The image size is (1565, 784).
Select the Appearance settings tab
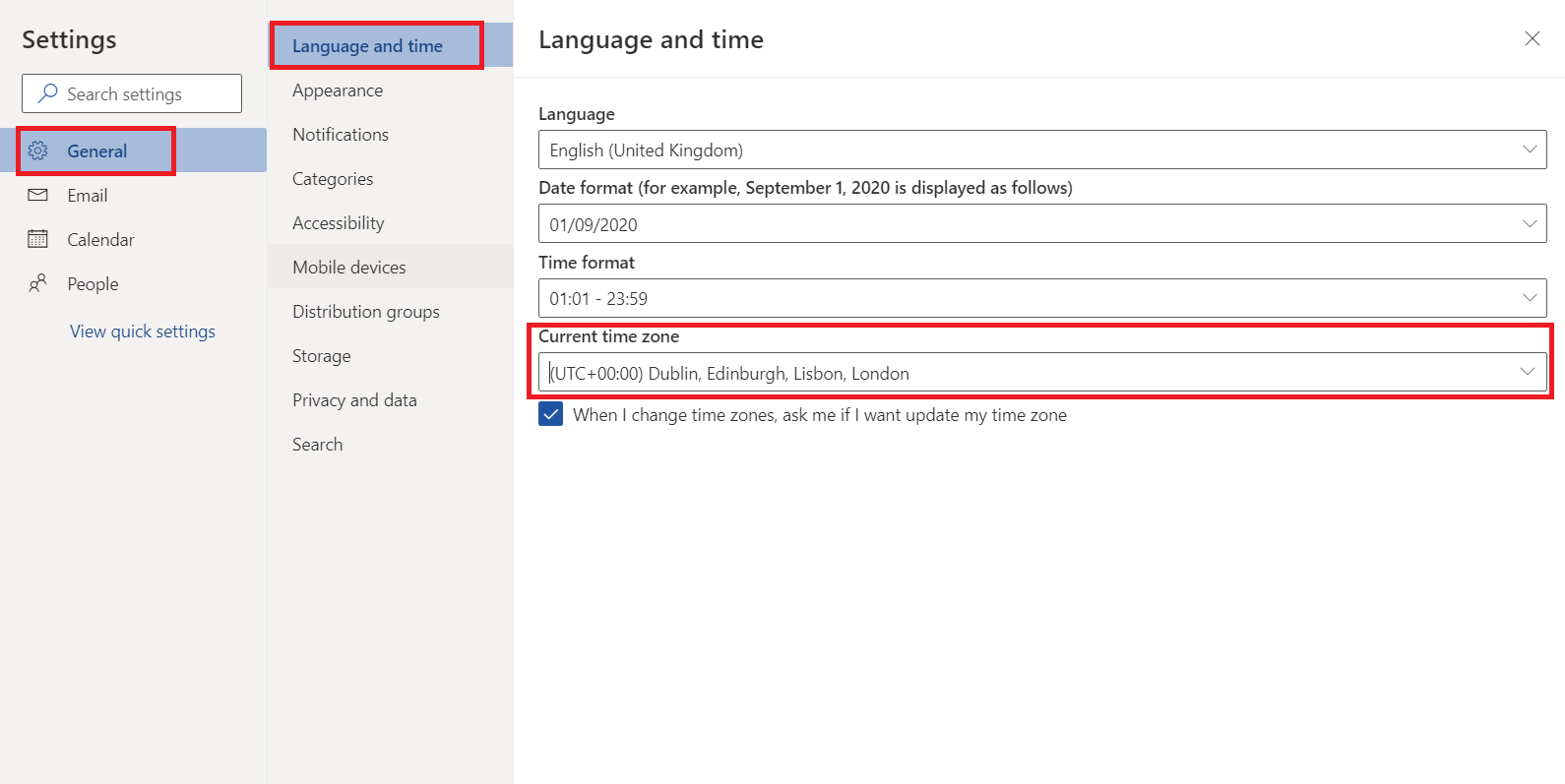pos(338,90)
